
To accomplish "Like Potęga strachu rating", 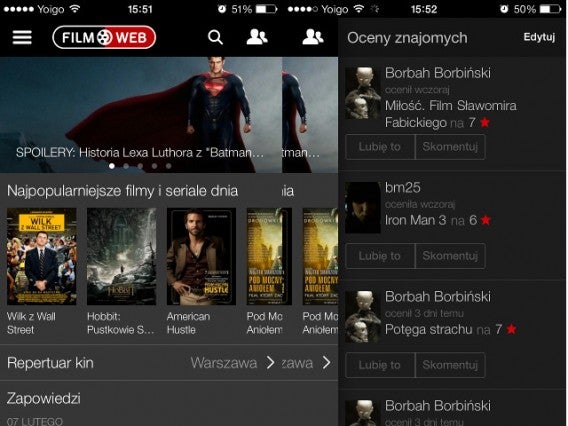I will pyautogui.click(x=380, y=365).
